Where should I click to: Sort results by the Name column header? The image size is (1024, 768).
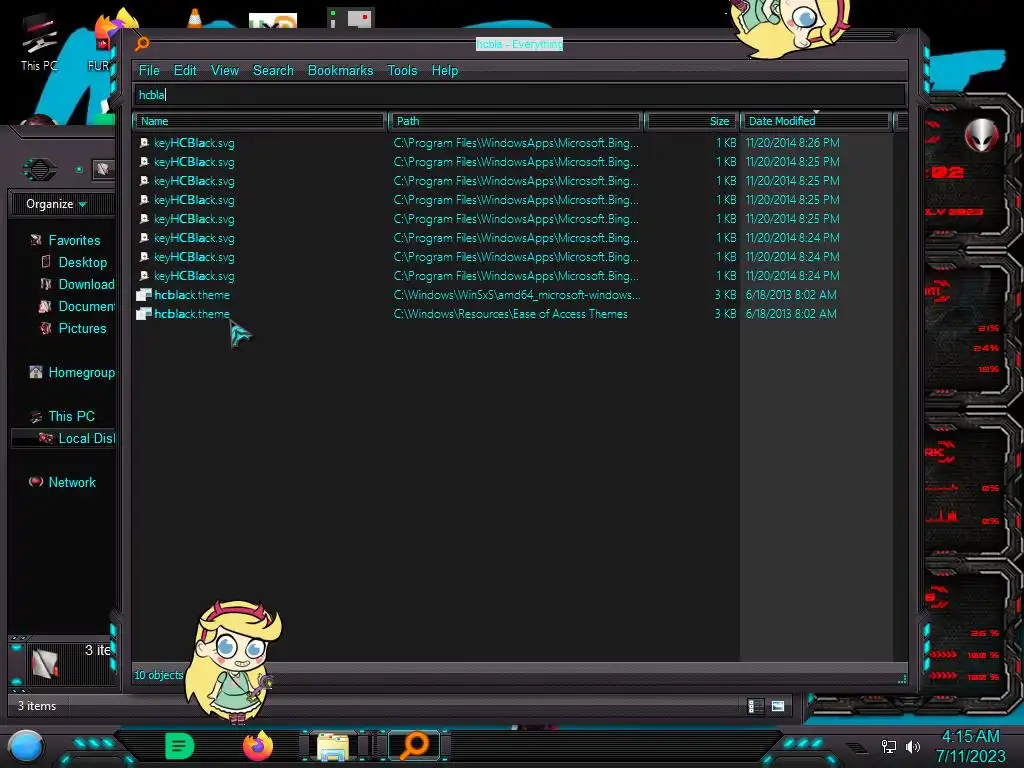[259, 121]
